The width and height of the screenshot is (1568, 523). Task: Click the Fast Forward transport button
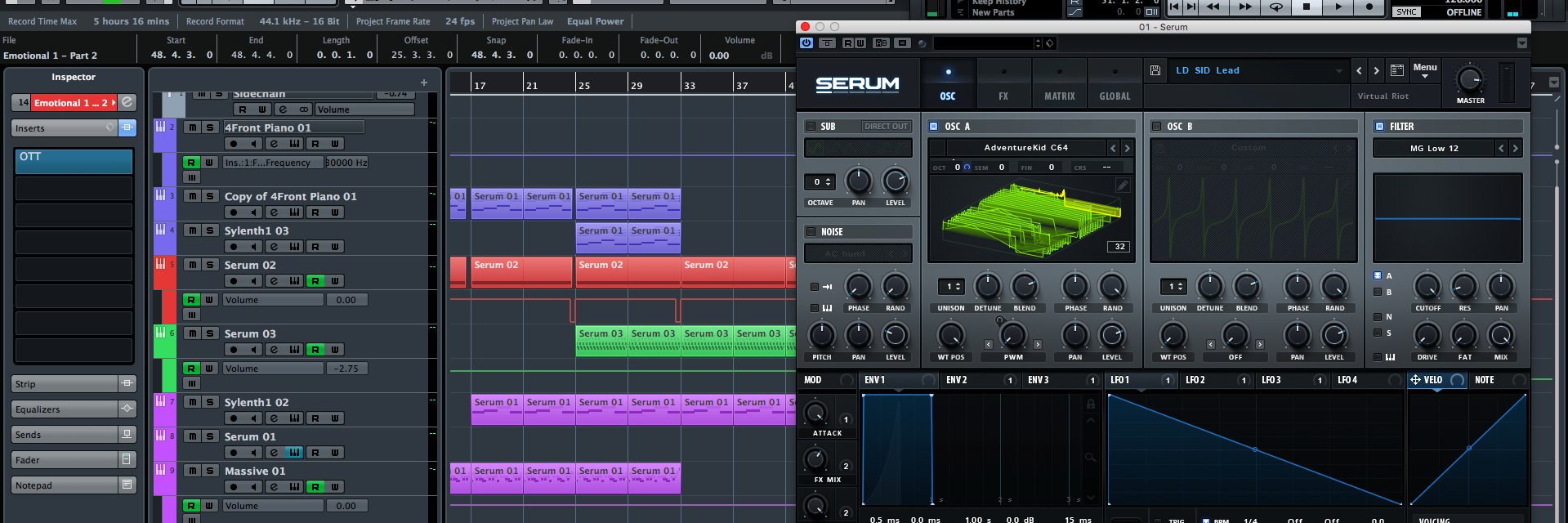(1244, 7)
